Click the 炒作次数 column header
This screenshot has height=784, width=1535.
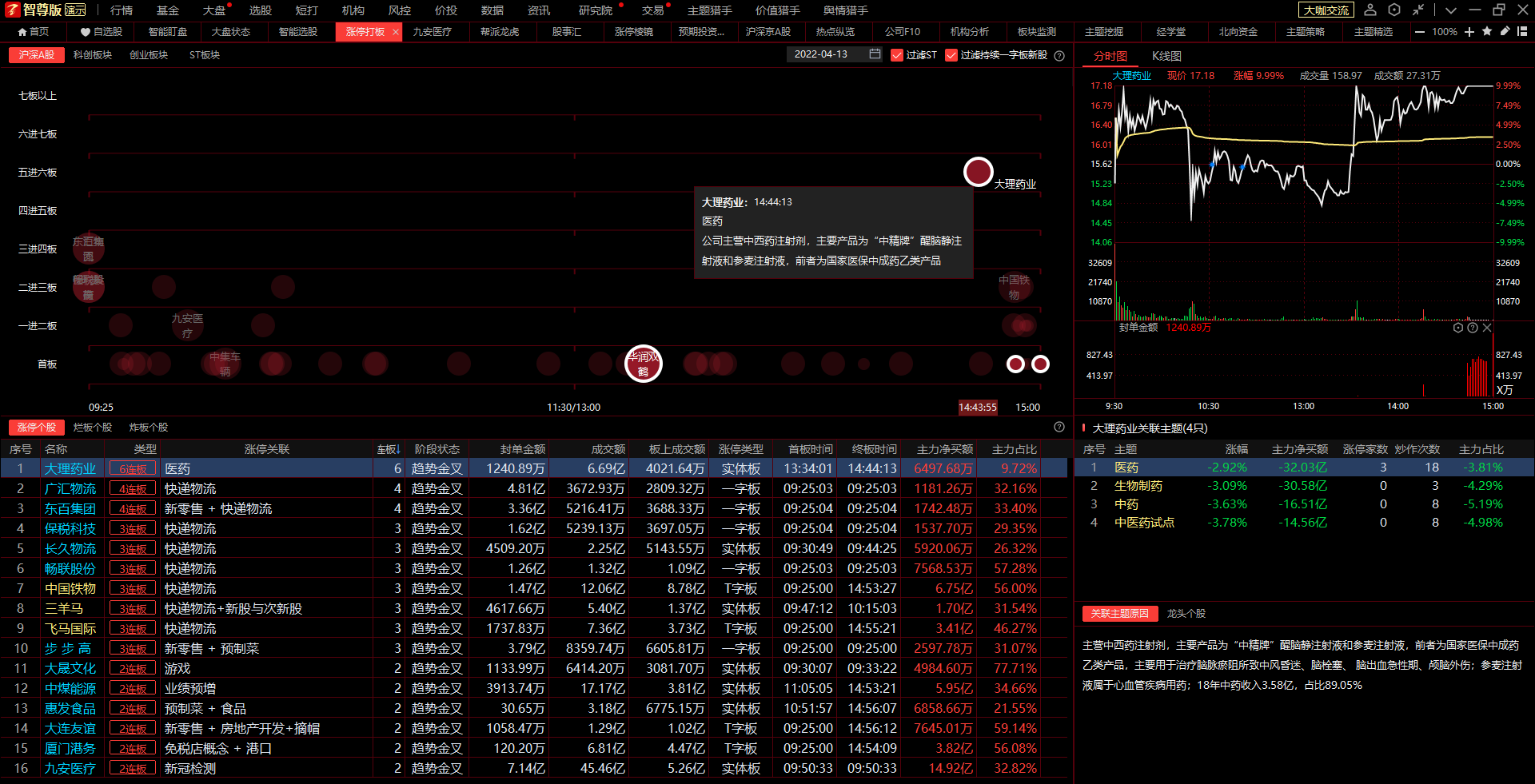point(1417,449)
